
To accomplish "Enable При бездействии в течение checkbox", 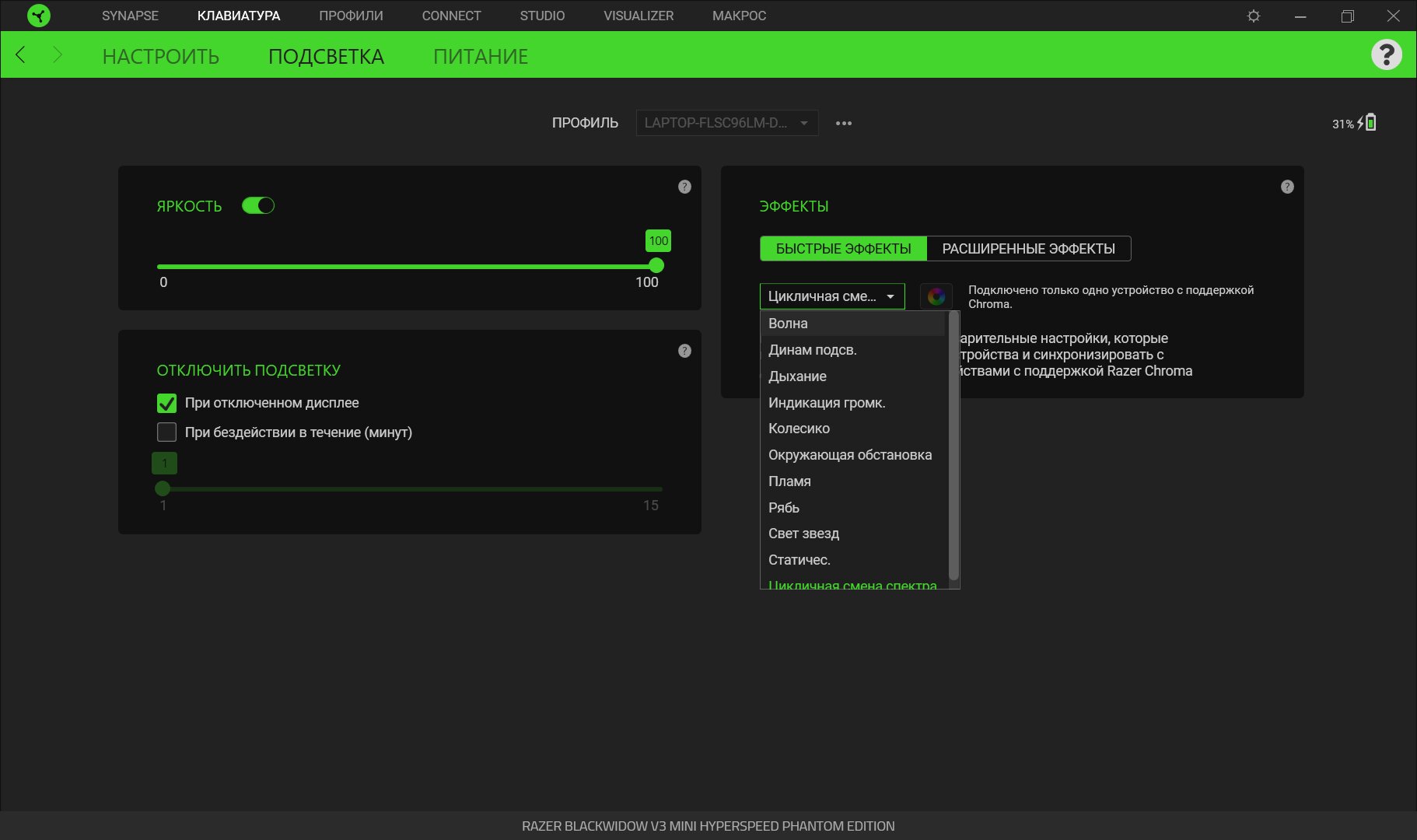I will pos(166,432).
